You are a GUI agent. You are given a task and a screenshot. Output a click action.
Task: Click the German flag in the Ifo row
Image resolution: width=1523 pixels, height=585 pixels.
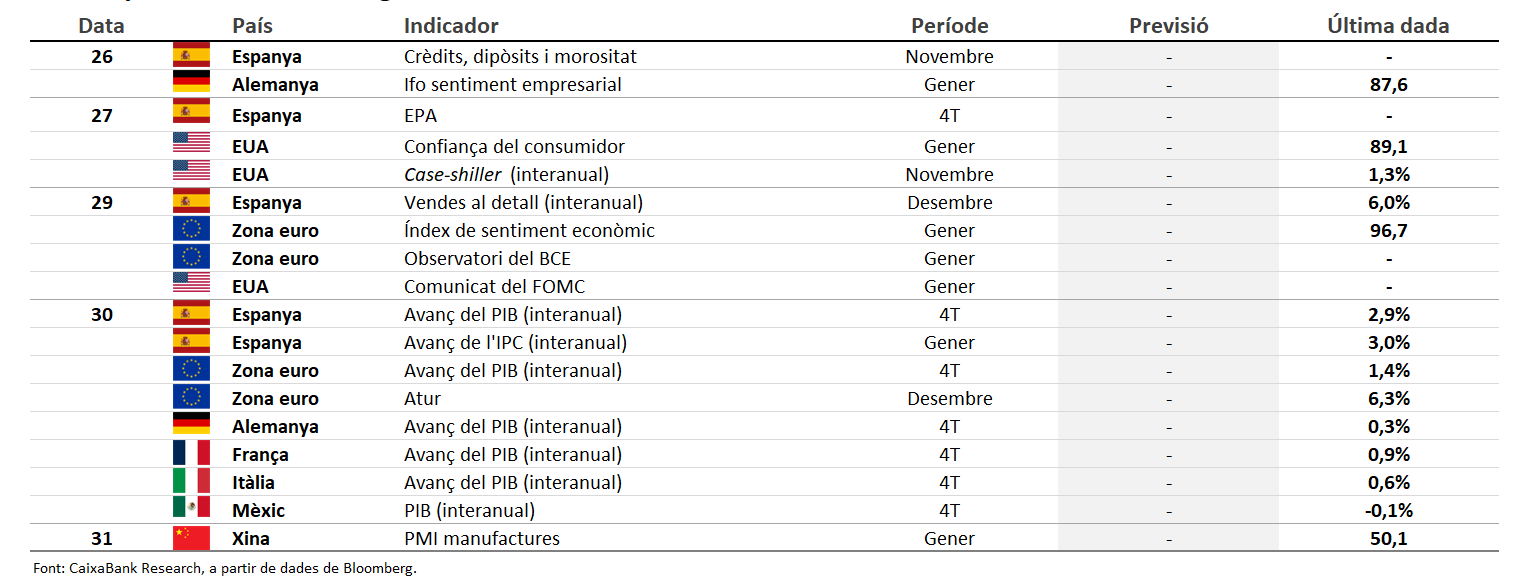[191, 84]
